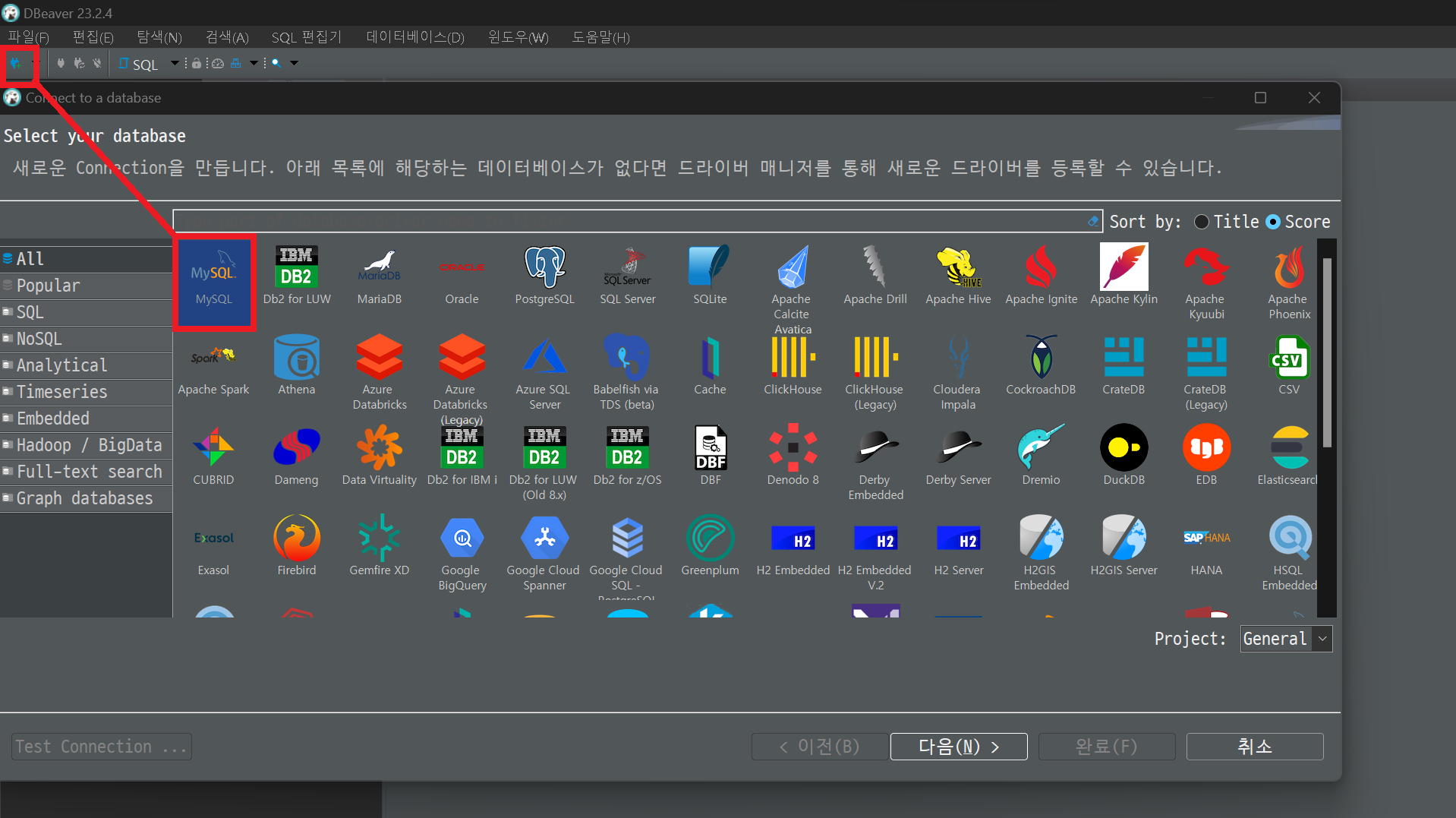This screenshot has width=1456, height=818.
Task: Select the Gemfire XD driver
Action: tap(380, 546)
